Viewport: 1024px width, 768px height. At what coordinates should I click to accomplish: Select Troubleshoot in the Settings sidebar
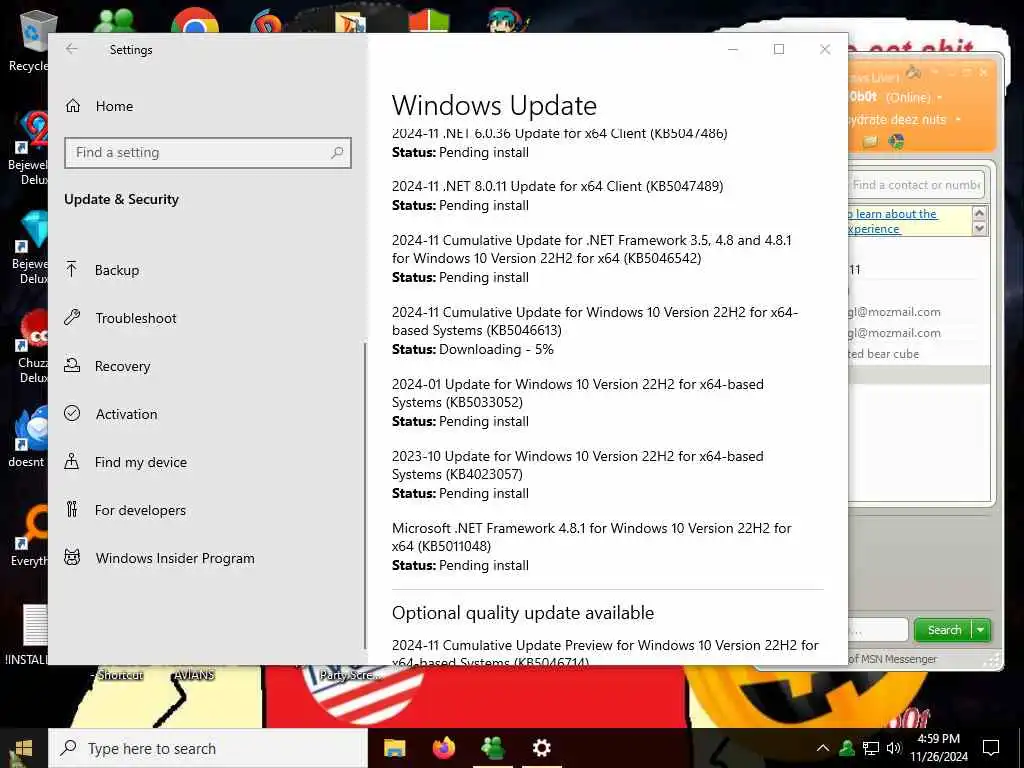click(120, 318)
